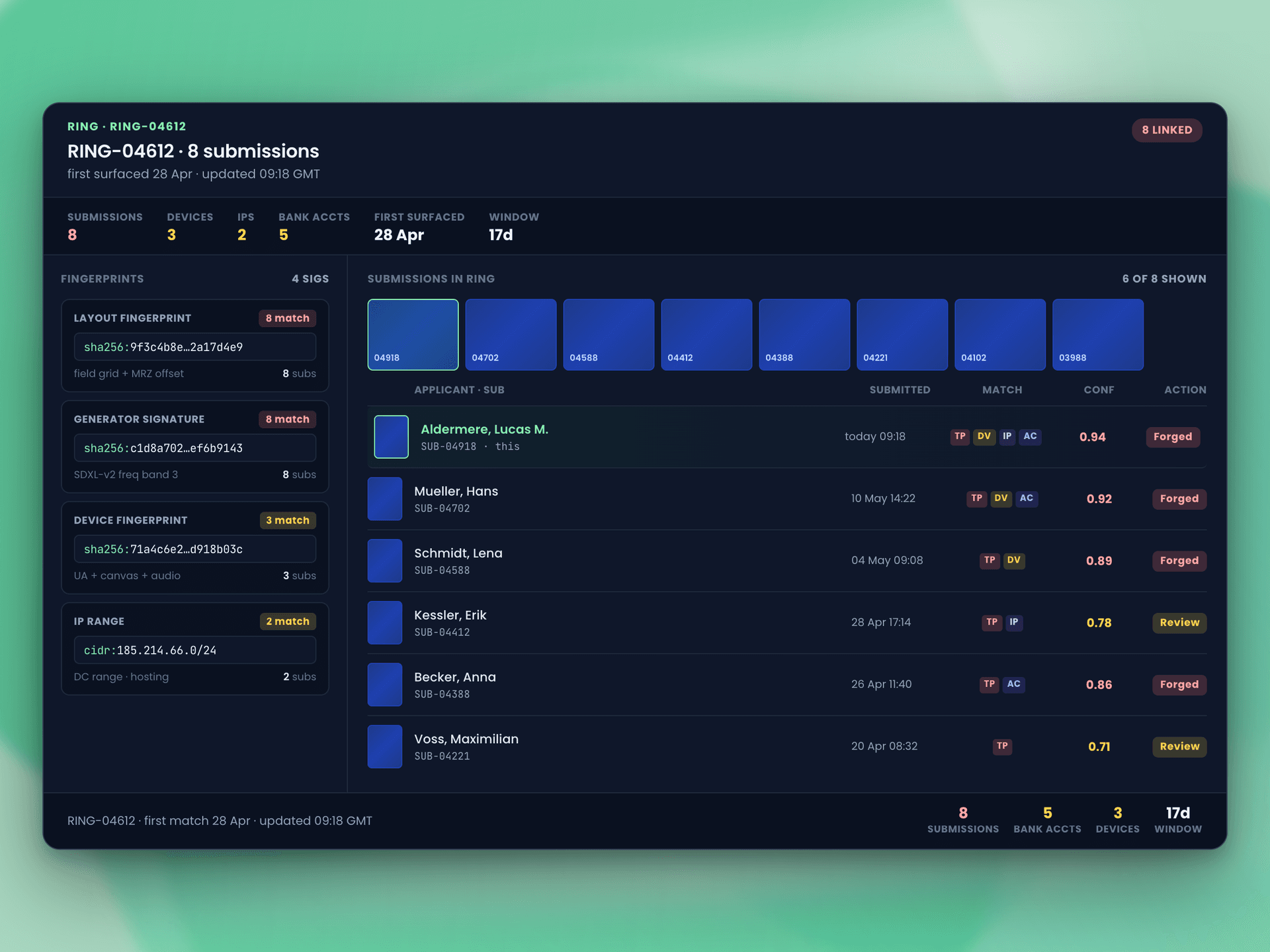Screen dimensions: 1270x952
Task: Sort by the CONF column header
Action: 1099,390
